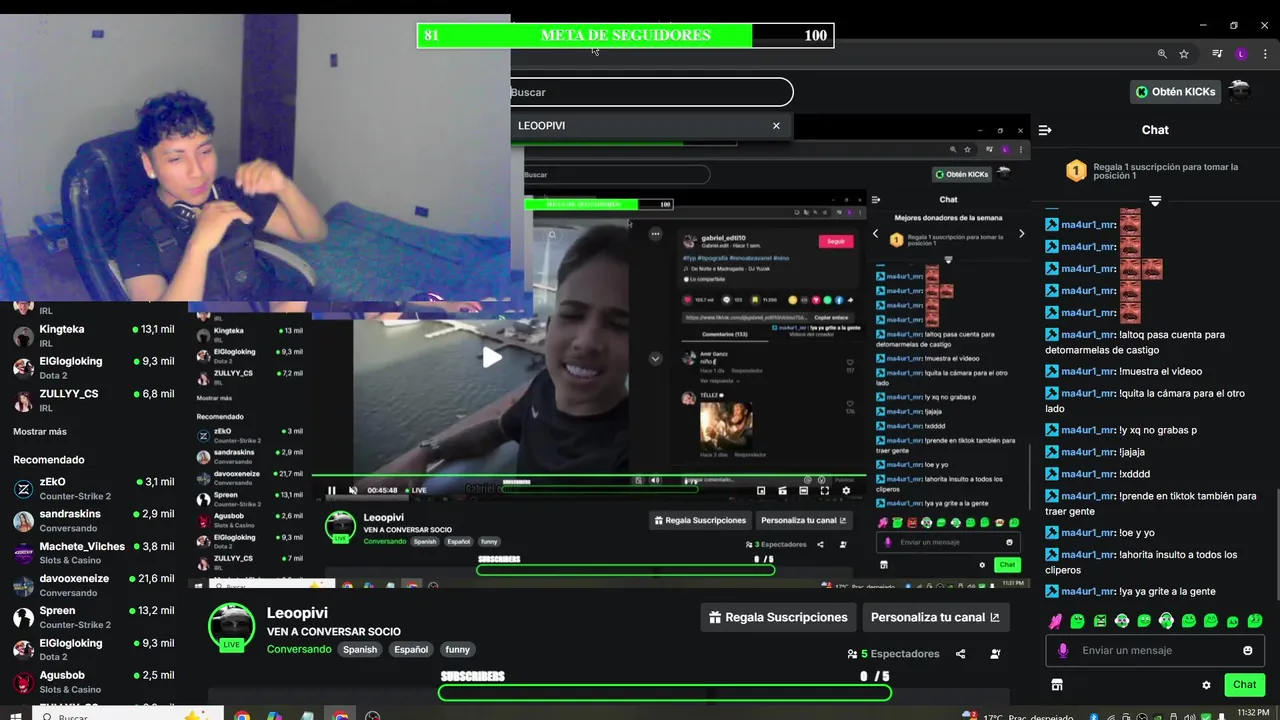Collapse the chat panel with the arrow icon
This screenshot has height=720, width=1280.
(x=1045, y=130)
